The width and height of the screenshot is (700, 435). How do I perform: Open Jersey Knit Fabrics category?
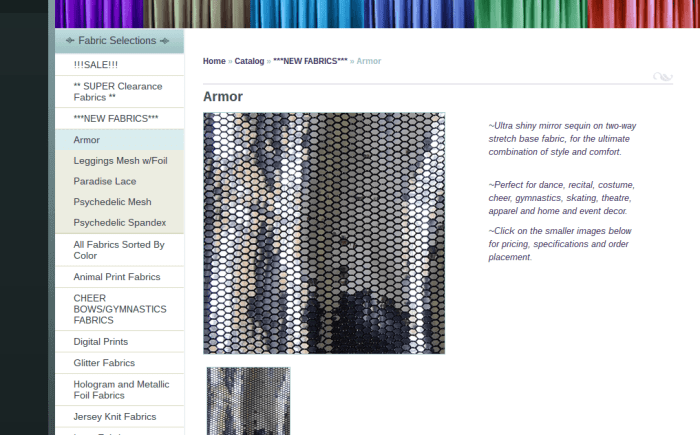point(115,416)
